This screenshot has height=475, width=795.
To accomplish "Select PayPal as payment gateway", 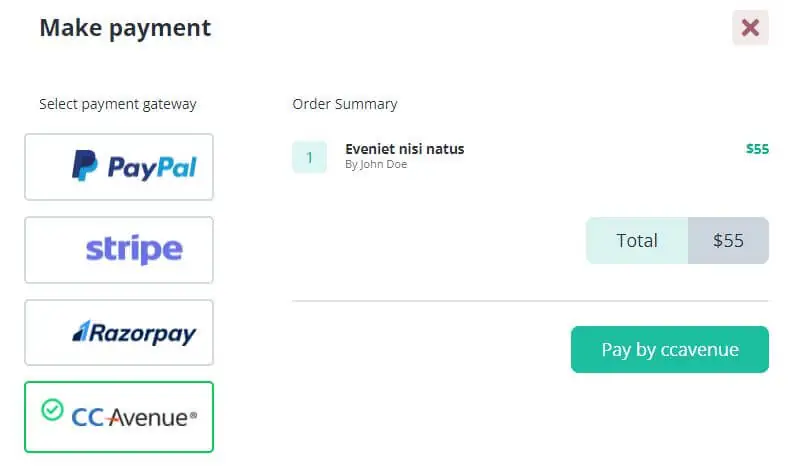I will [119, 167].
